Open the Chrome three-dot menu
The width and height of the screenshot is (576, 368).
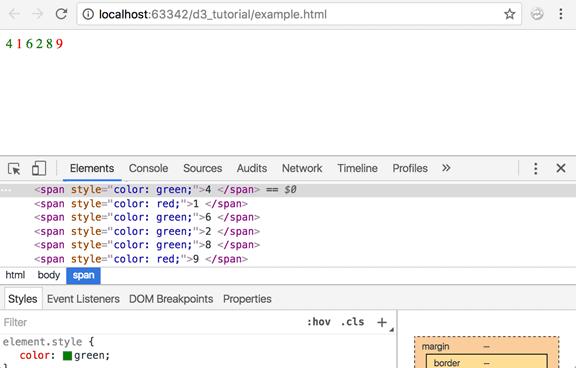[x=561, y=14]
